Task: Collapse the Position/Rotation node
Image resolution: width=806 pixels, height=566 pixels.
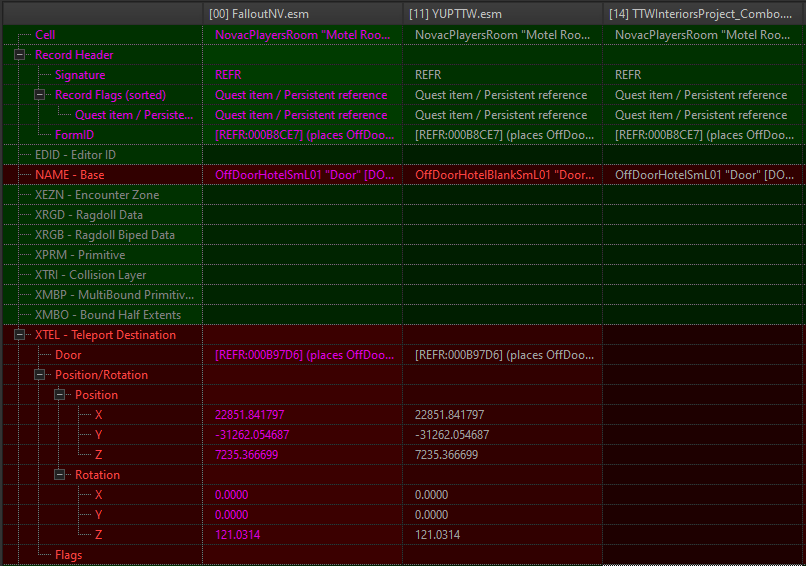Action: (40, 375)
